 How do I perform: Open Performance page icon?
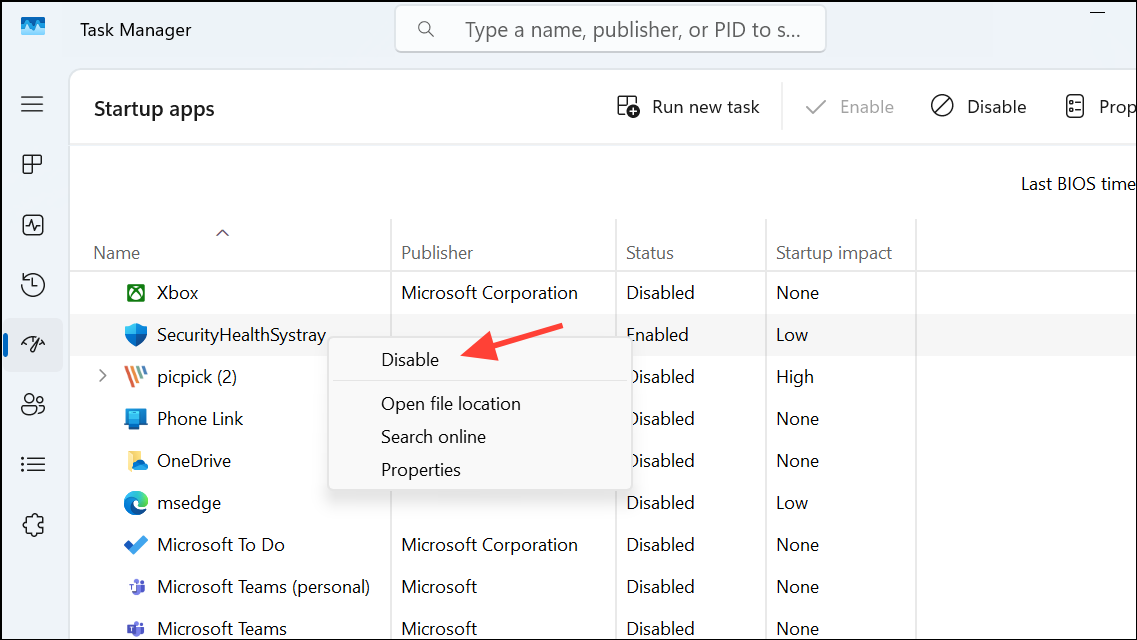[x=33, y=225]
